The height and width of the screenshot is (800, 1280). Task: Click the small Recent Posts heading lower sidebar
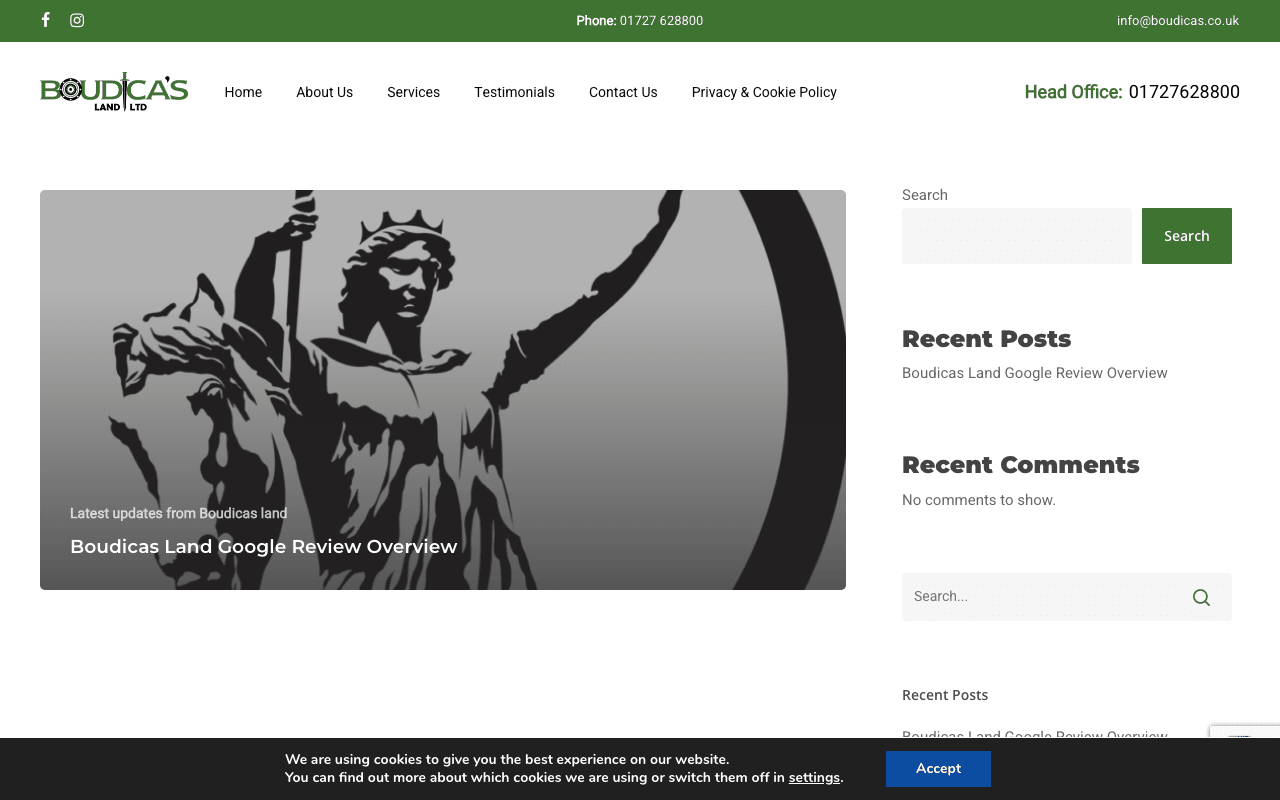[x=945, y=695]
